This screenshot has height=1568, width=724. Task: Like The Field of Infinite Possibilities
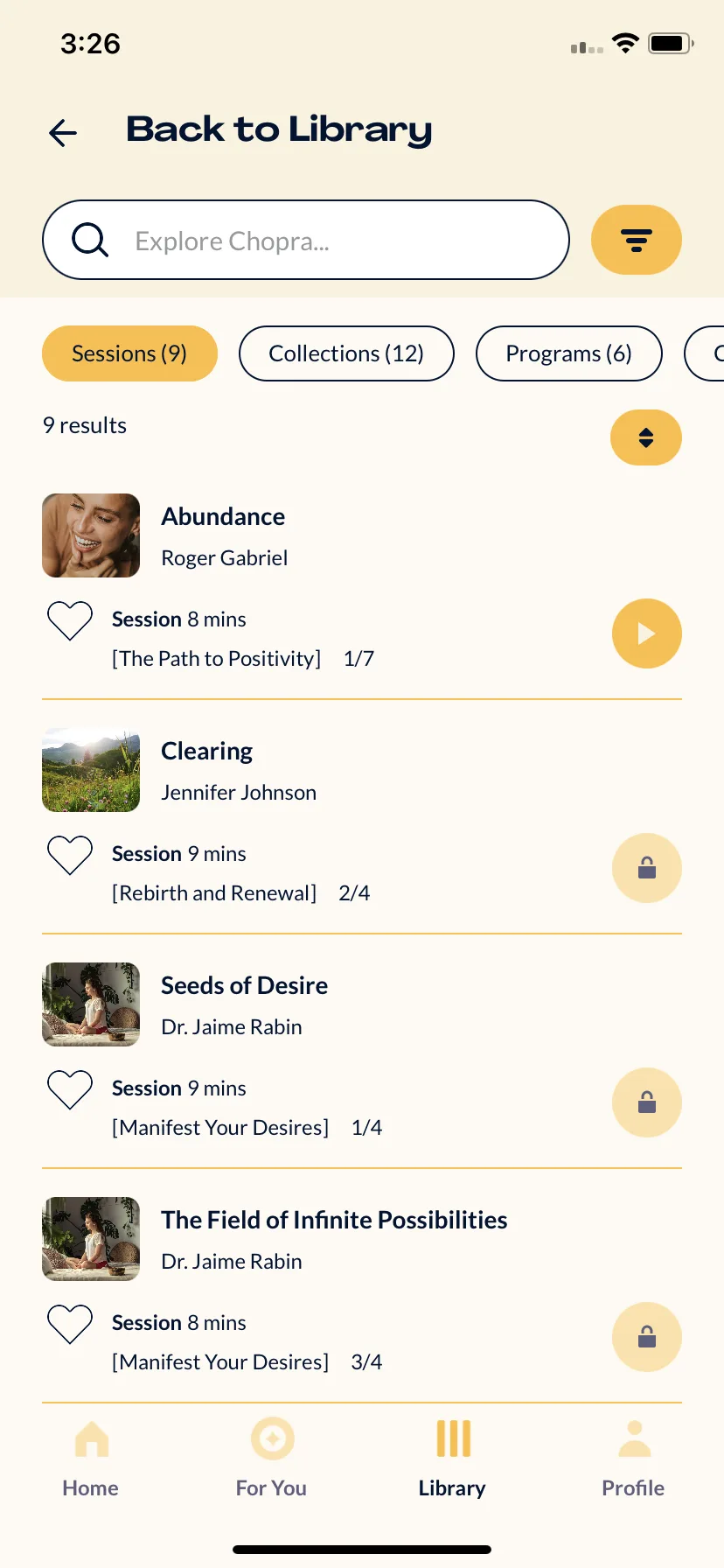[70, 1324]
